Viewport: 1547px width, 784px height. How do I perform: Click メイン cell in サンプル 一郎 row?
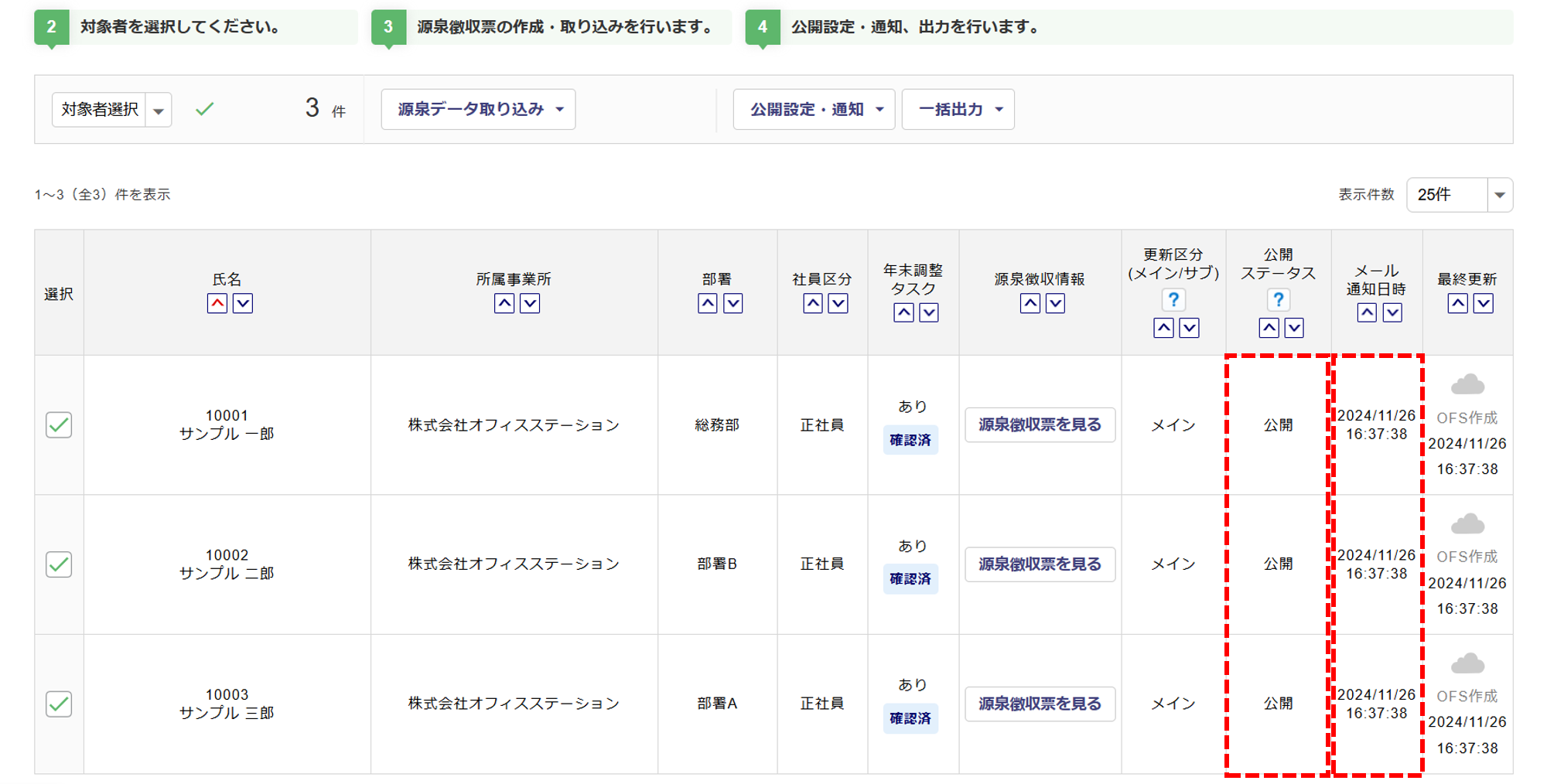(1173, 424)
